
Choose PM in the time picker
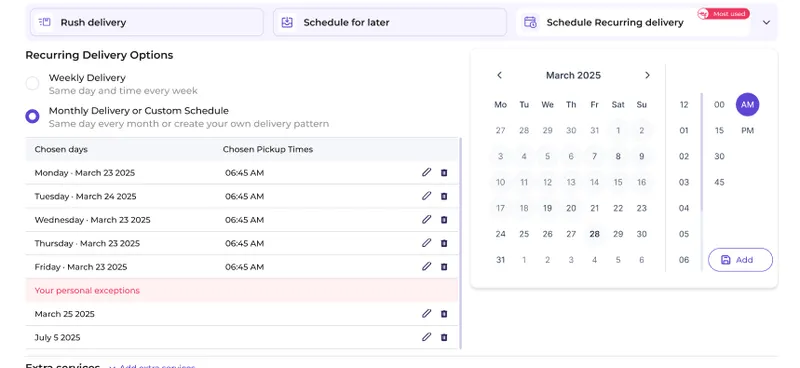click(x=747, y=131)
